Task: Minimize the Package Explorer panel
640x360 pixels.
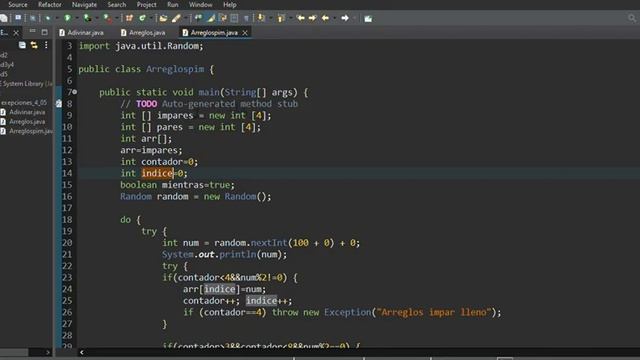Action: coord(32,32)
